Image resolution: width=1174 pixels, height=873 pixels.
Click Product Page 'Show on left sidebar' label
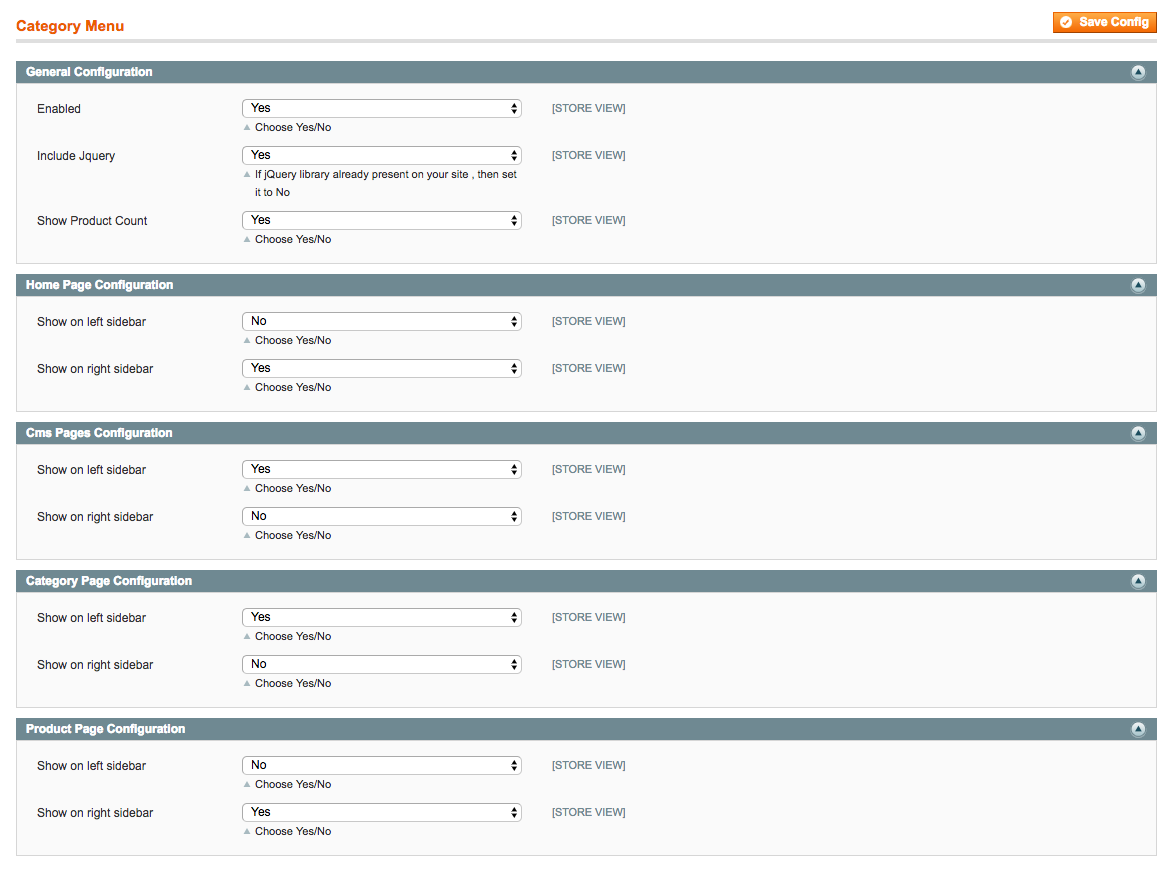click(91, 767)
